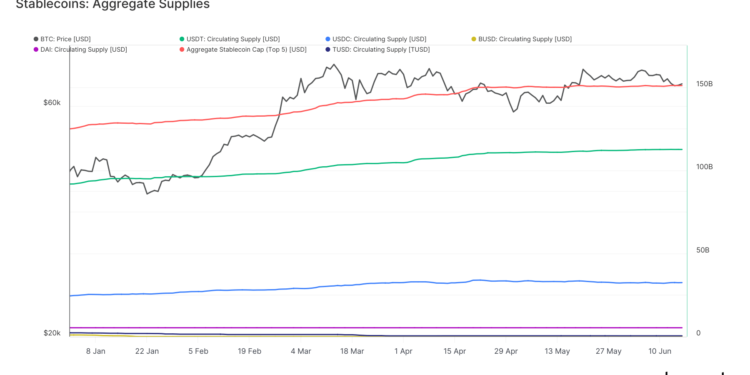Image resolution: width=750 pixels, height=375 pixels.
Task: Click the red Aggregate Stablecoin legend dot
Action: tap(182, 49)
